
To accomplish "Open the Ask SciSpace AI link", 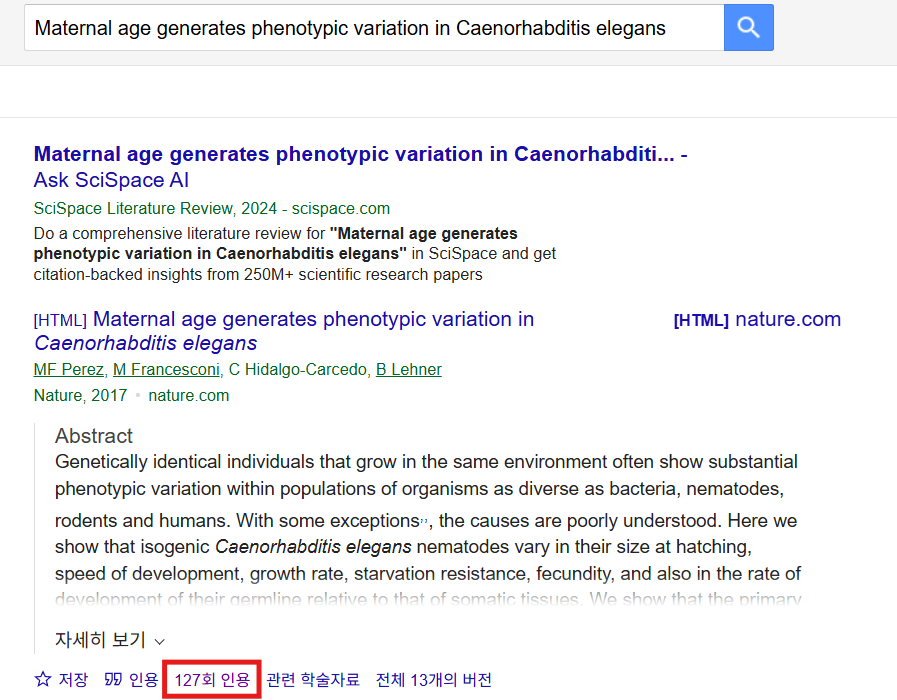I will 111,180.
